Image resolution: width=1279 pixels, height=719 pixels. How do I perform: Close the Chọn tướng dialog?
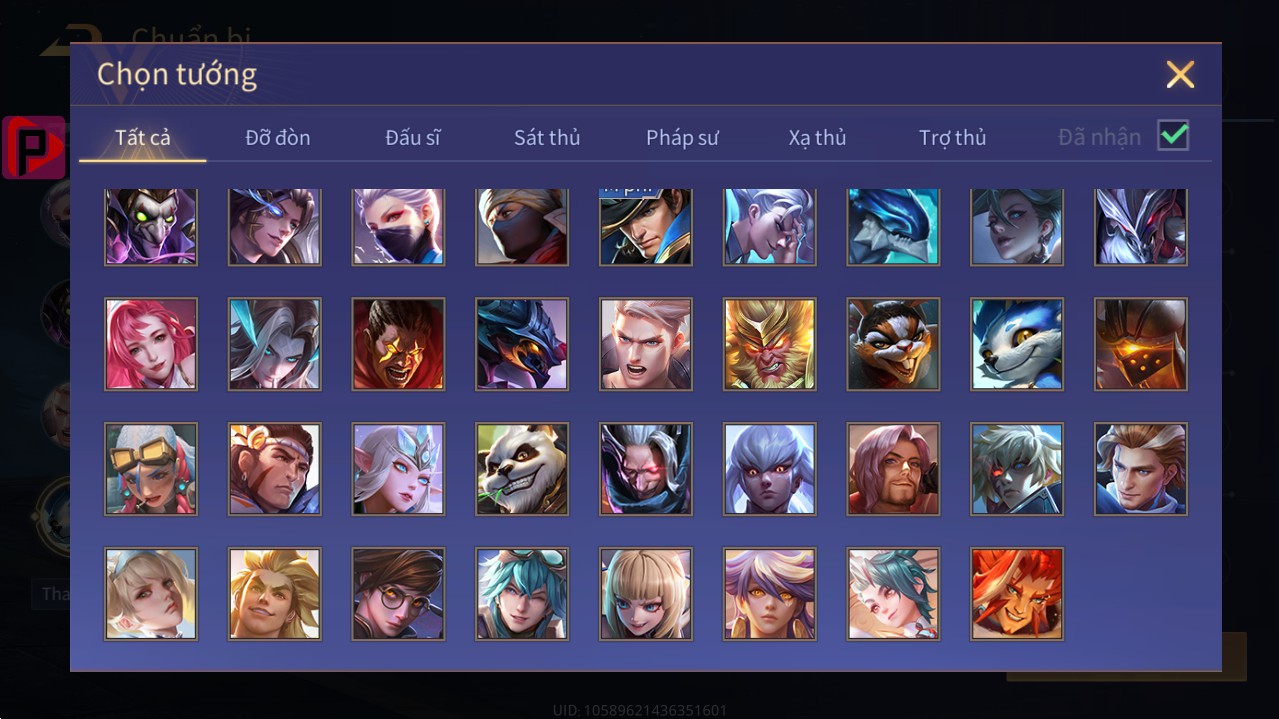pyautogui.click(x=1180, y=74)
